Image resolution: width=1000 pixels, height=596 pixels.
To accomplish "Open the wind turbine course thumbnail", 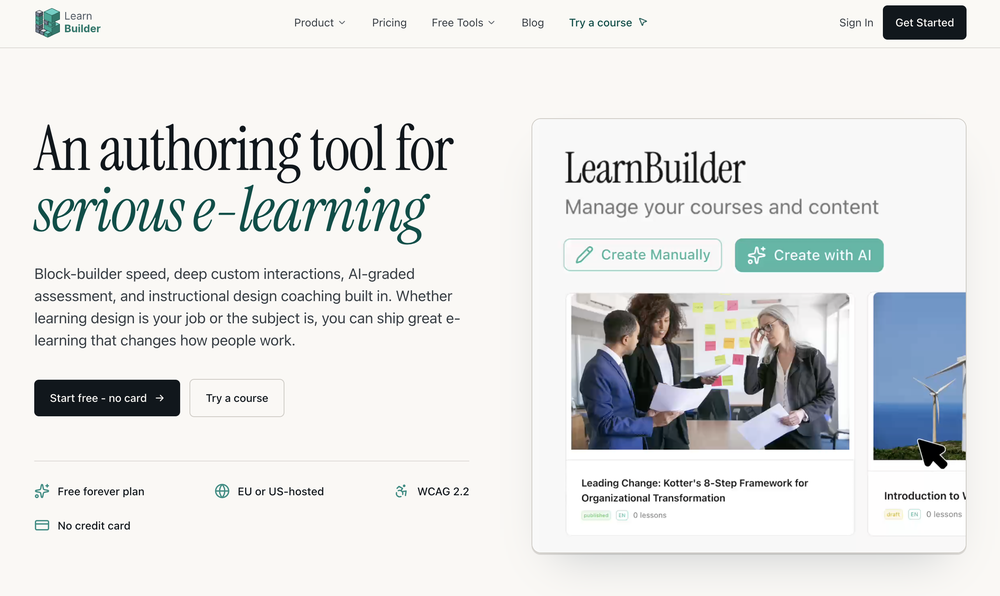I will click(x=919, y=376).
